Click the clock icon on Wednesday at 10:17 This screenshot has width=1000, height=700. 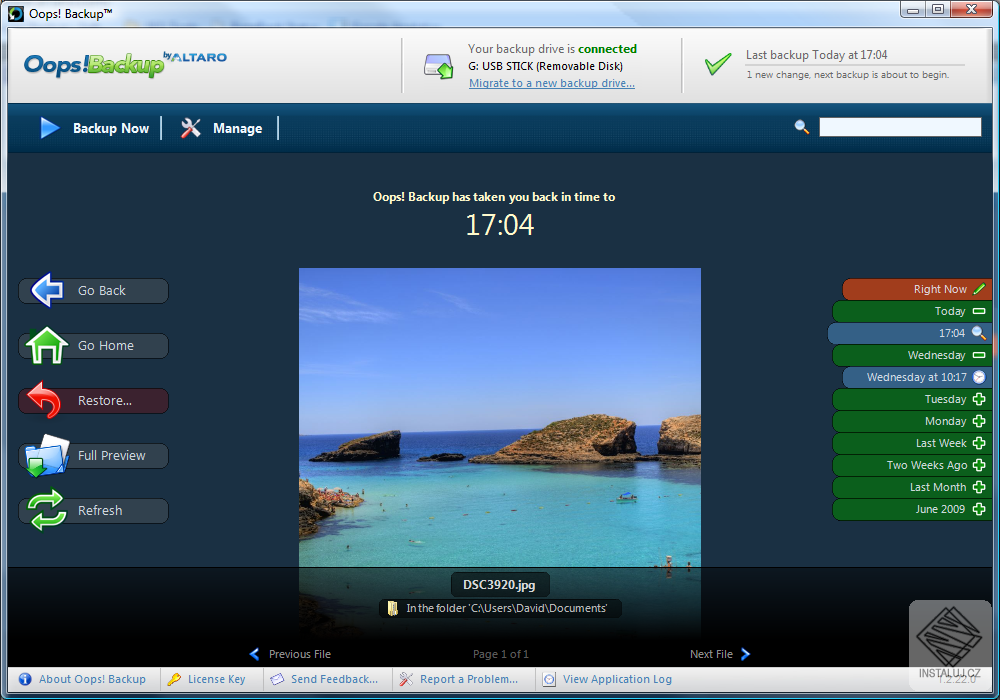(979, 377)
